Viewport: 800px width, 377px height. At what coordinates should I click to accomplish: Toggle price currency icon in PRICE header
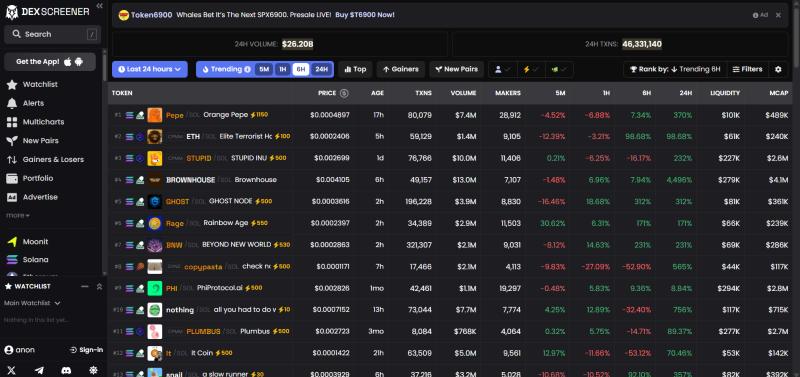[344, 93]
